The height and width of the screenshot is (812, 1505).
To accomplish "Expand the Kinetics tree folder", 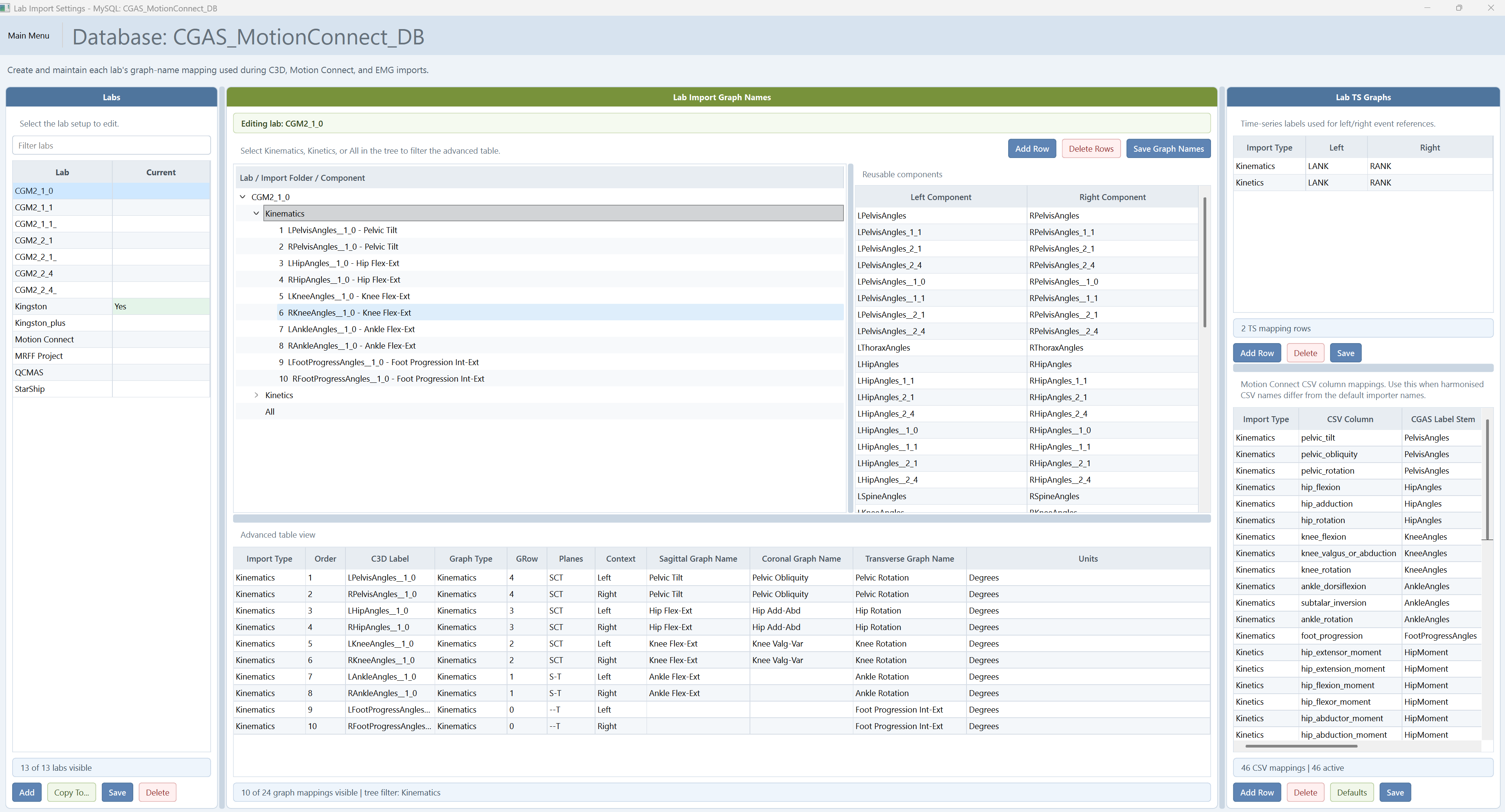I will [256, 395].
